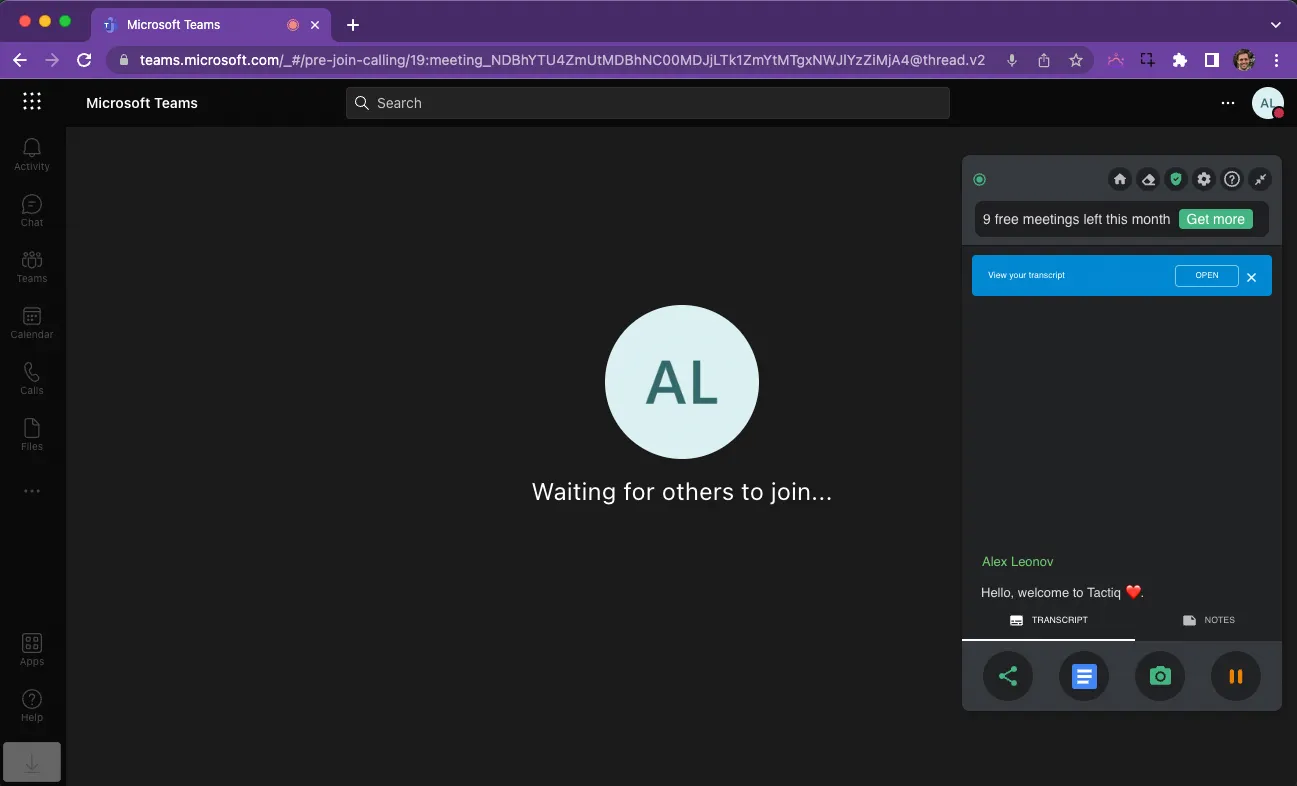Open AL profile avatar menu
The width and height of the screenshot is (1297, 786).
[x=1268, y=103]
